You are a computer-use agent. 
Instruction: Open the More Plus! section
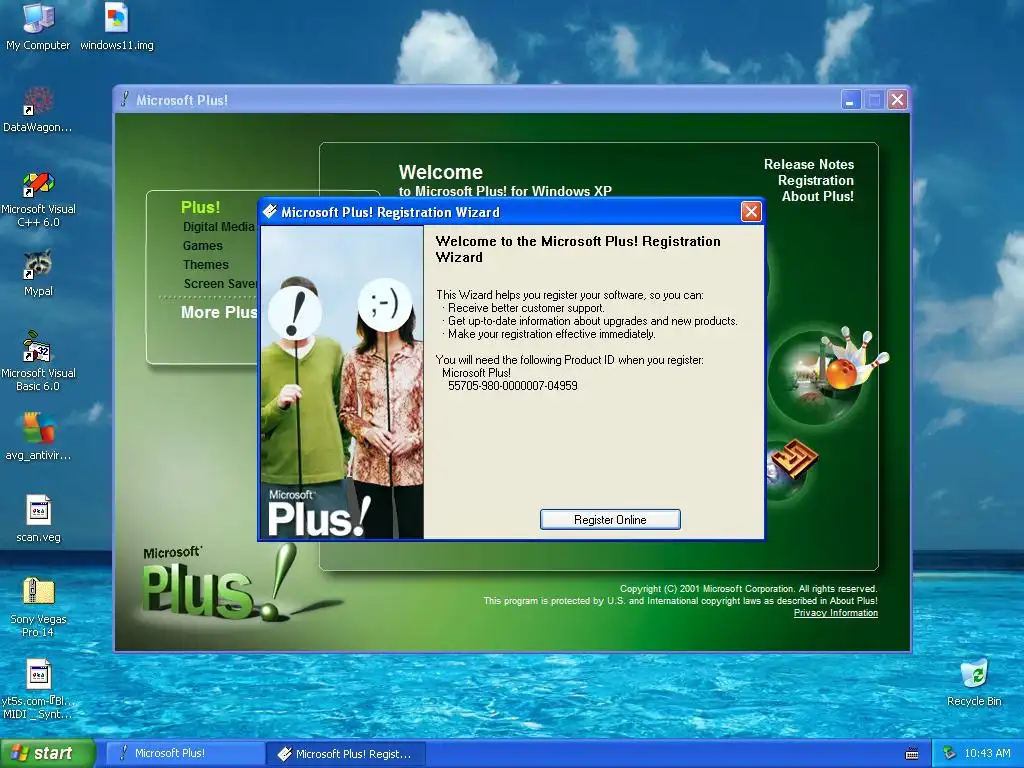tap(219, 312)
